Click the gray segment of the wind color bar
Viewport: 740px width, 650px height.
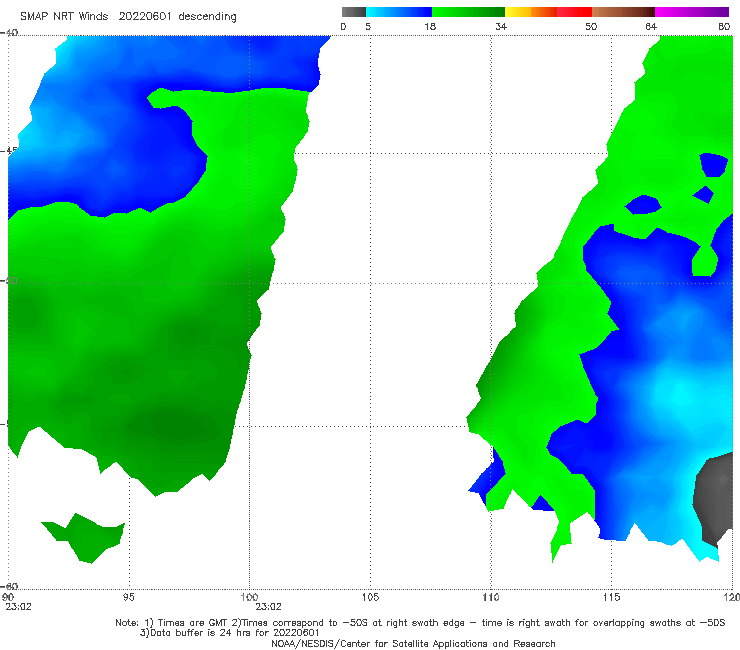pyautogui.click(x=353, y=12)
